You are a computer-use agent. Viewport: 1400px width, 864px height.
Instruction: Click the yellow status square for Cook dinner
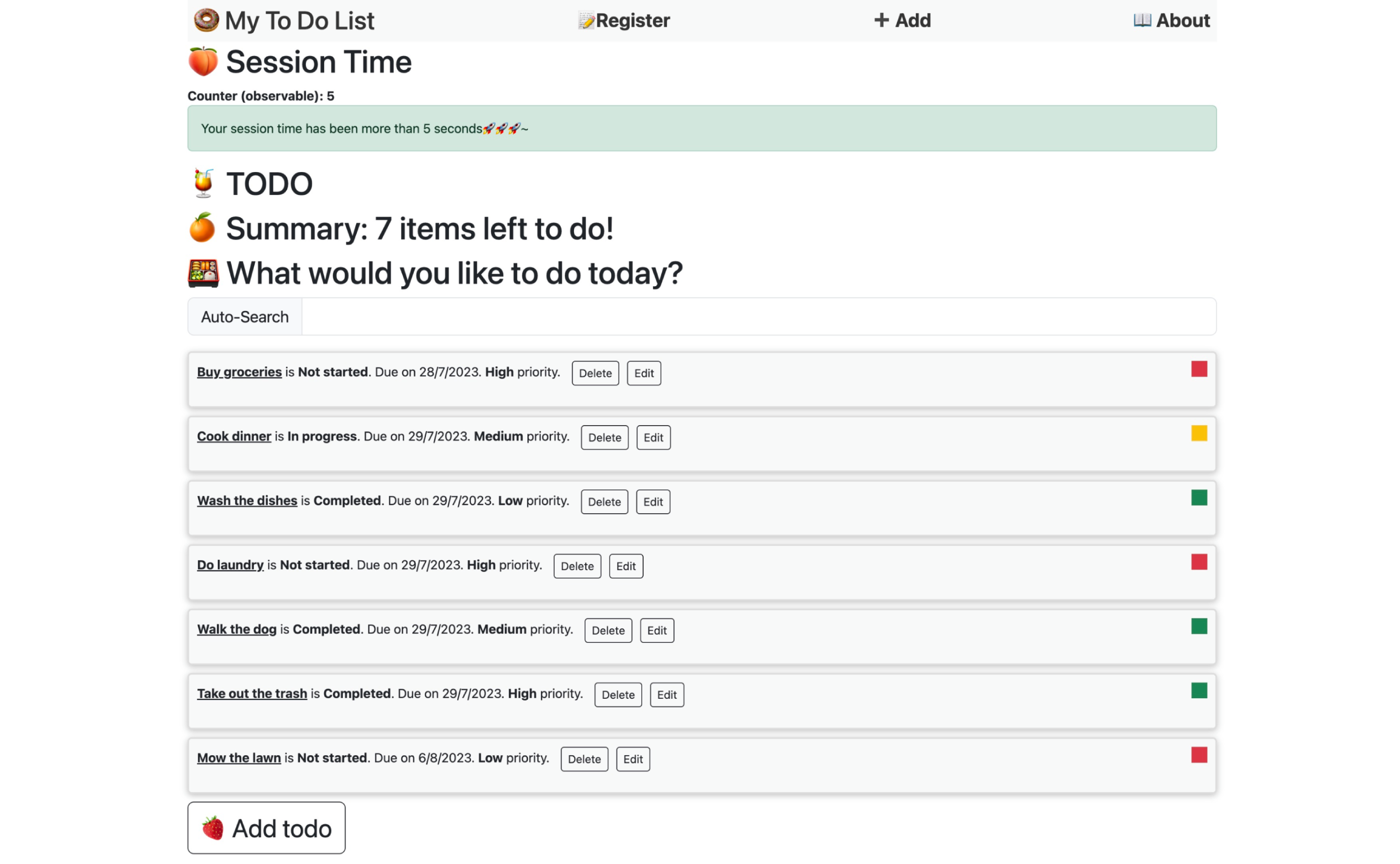tap(1199, 434)
